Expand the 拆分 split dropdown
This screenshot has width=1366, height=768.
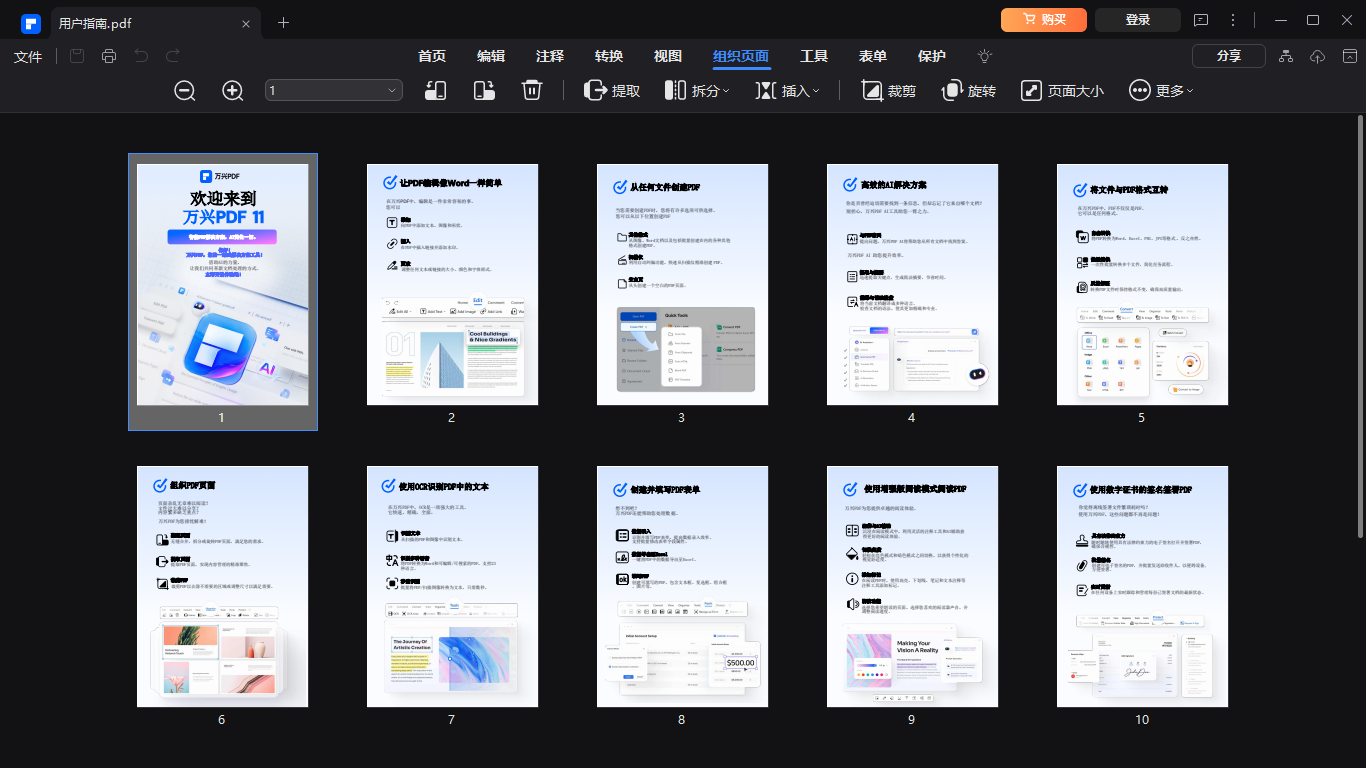[x=697, y=91]
